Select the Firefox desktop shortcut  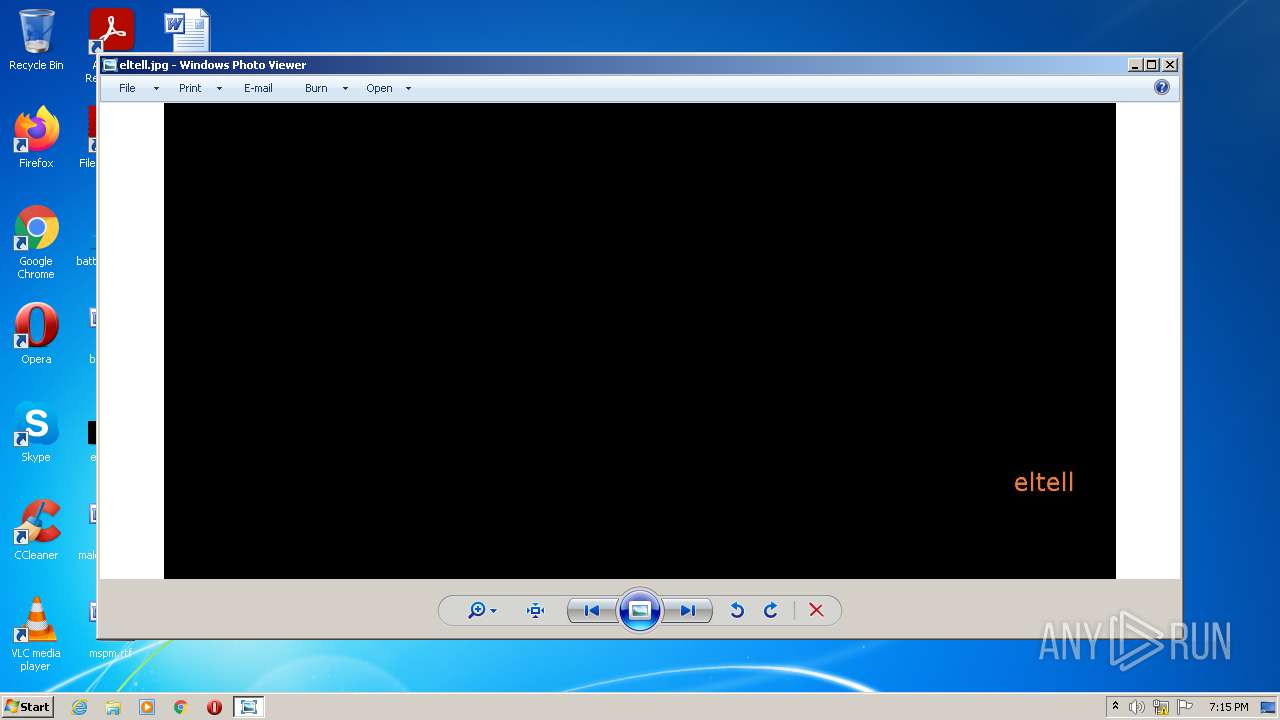(36, 137)
